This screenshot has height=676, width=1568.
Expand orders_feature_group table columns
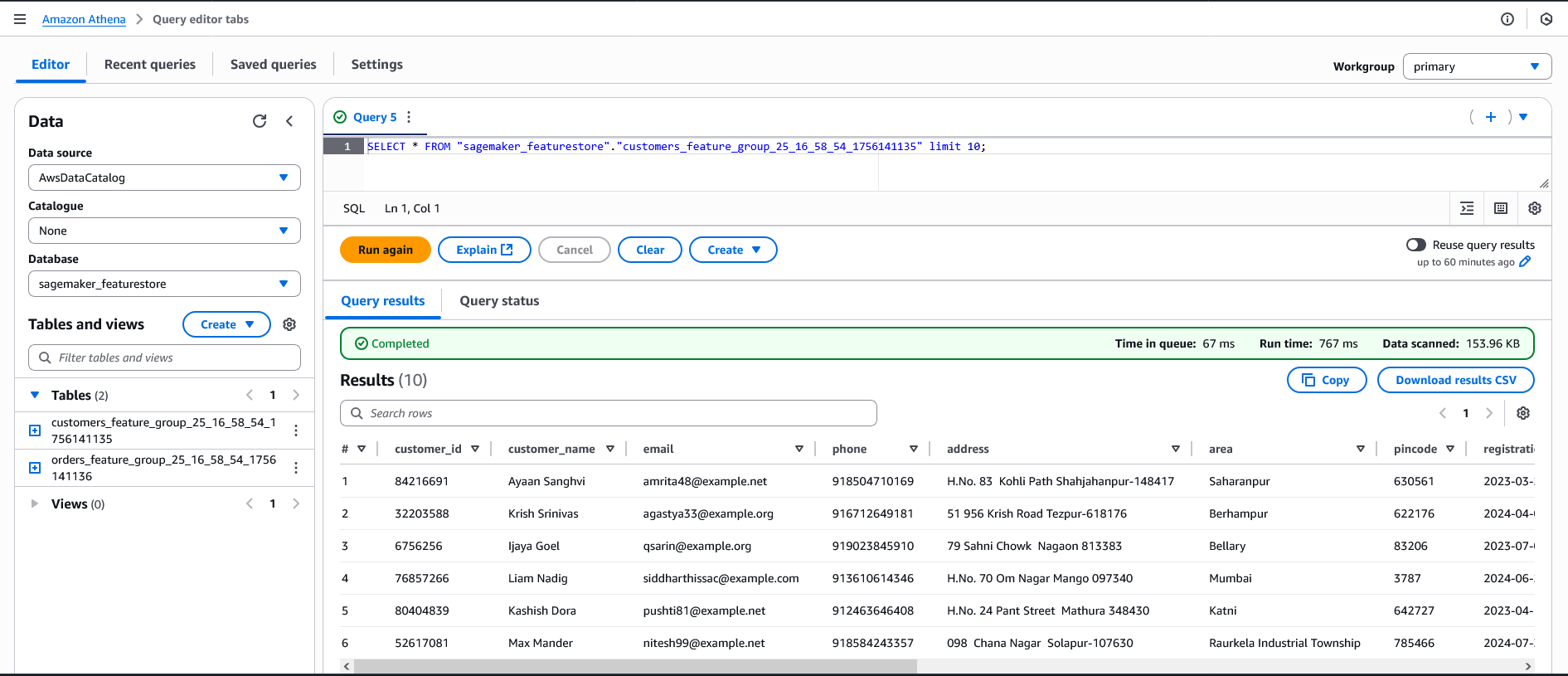click(35, 468)
